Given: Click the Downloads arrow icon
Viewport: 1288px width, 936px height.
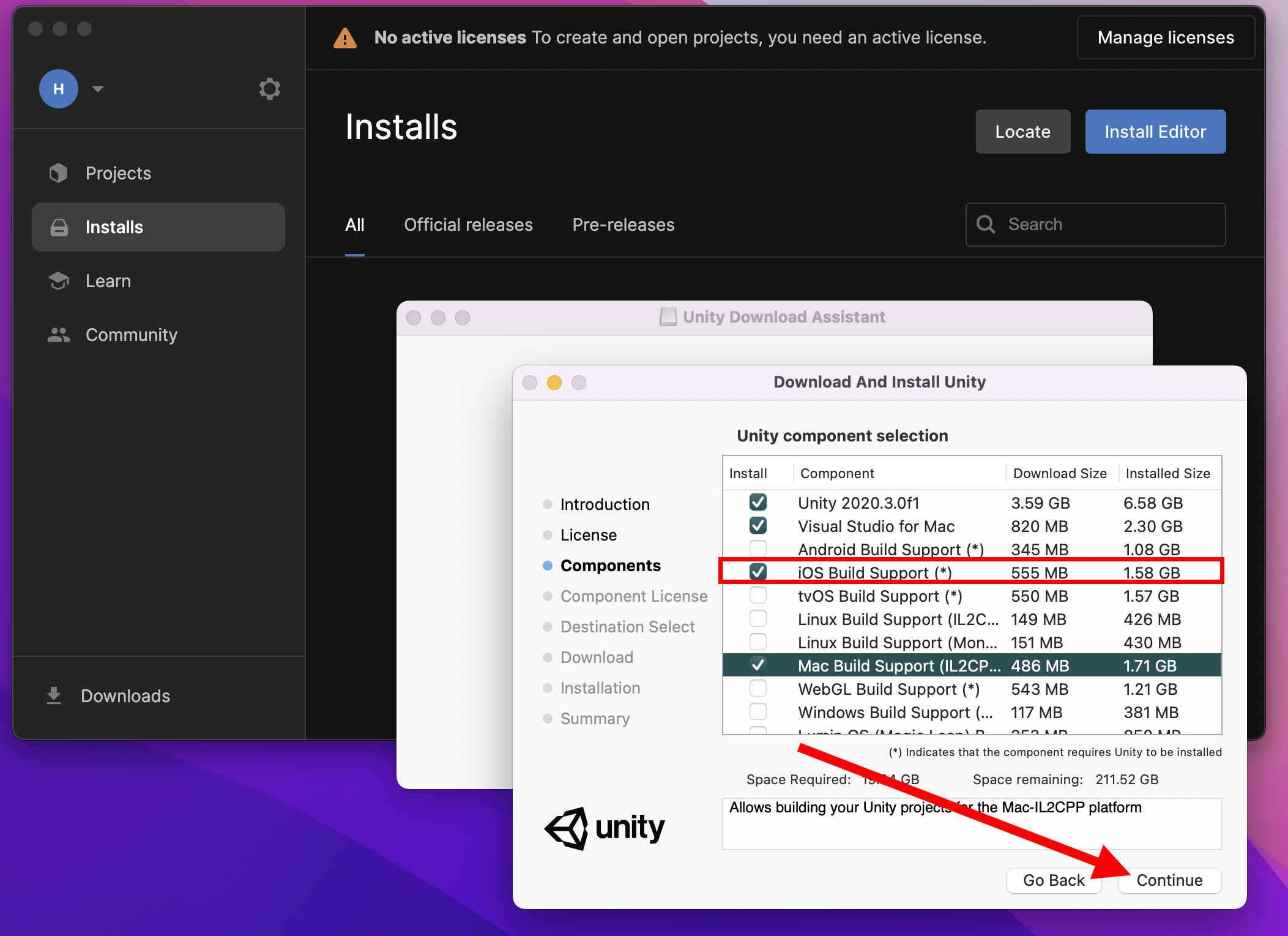Looking at the screenshot, I should point(54,695).
